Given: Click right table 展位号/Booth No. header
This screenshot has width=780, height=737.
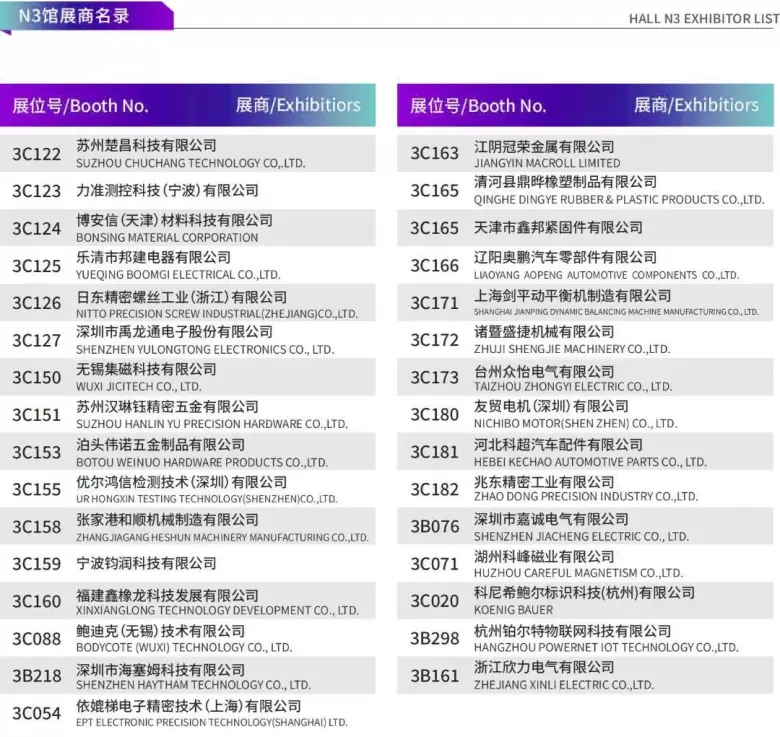Looking at the screenshot, I should pos(478,105).
